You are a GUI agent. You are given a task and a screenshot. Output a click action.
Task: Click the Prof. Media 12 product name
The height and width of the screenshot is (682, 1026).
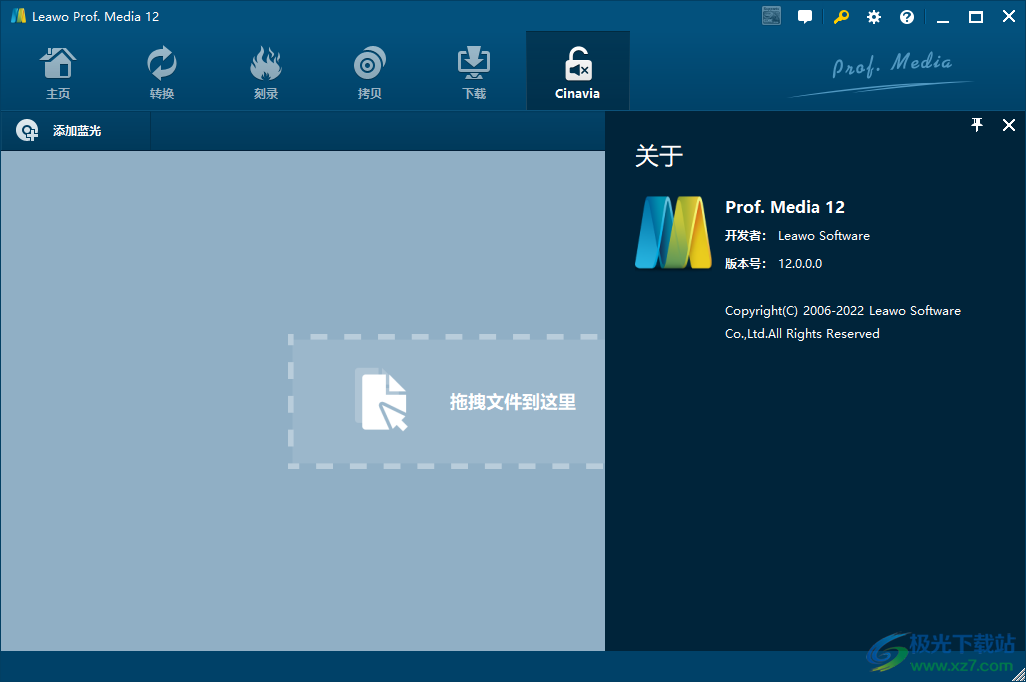pyautogui.click(x=785, y=207)
